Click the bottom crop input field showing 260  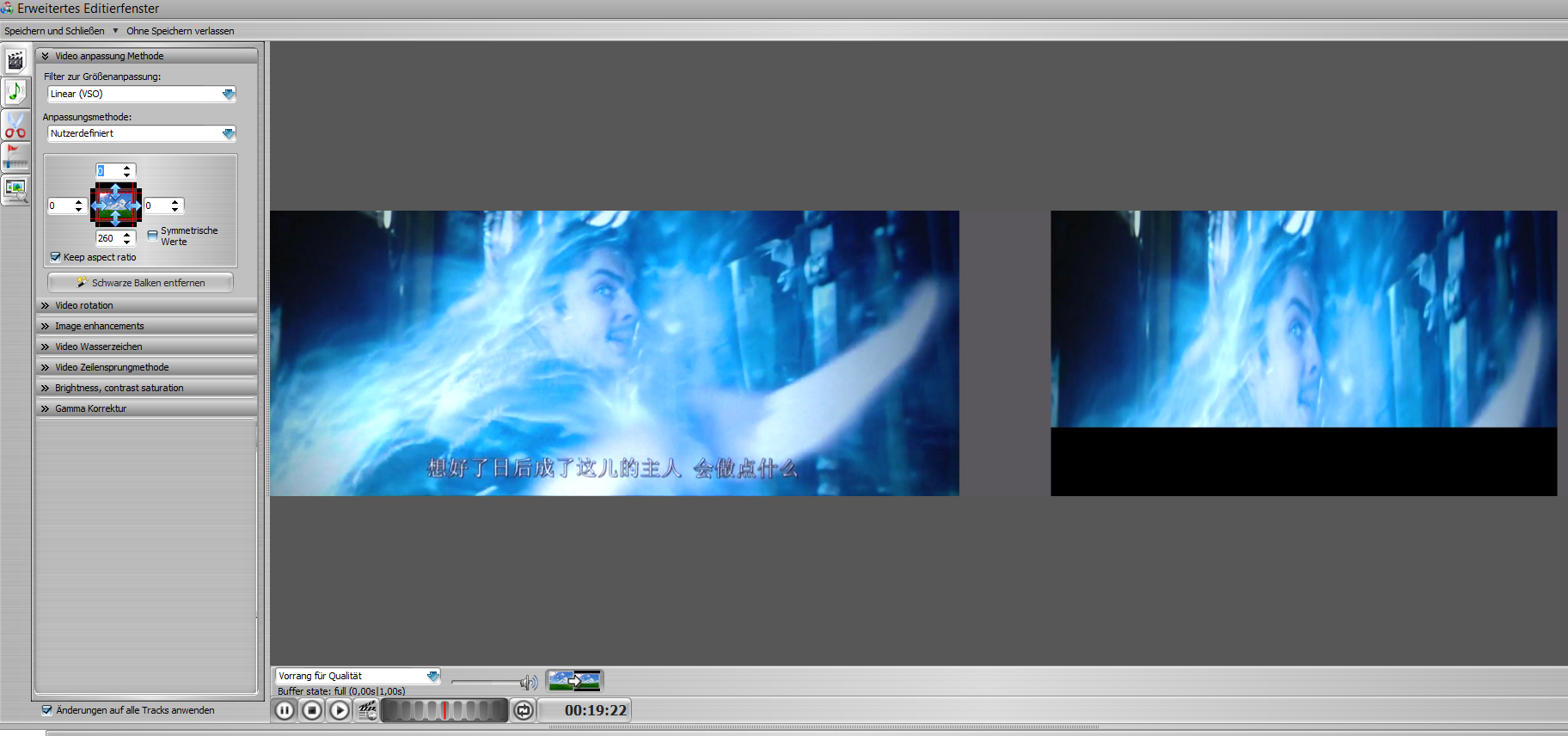(109, 238)
